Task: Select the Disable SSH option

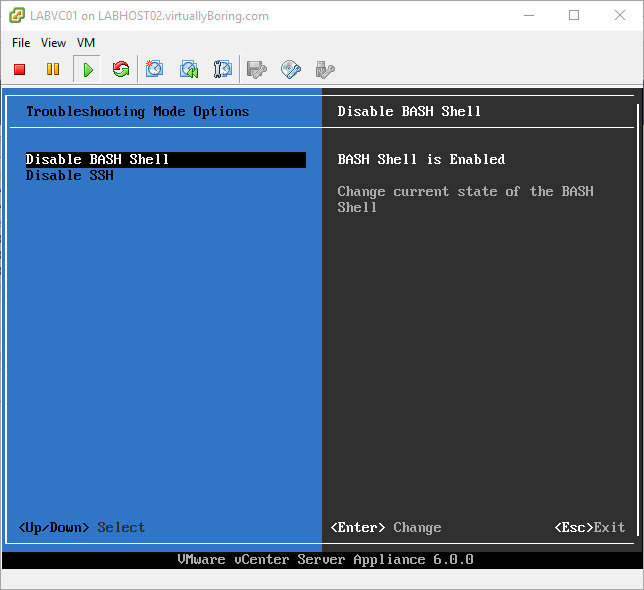Action: (69, 175)
